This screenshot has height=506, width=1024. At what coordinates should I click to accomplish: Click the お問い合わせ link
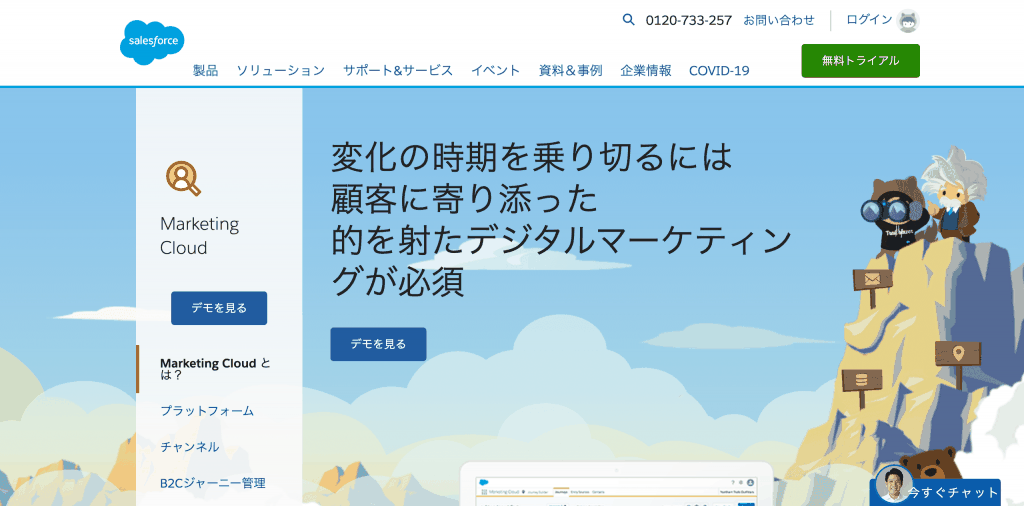click(x=778, y=20)
